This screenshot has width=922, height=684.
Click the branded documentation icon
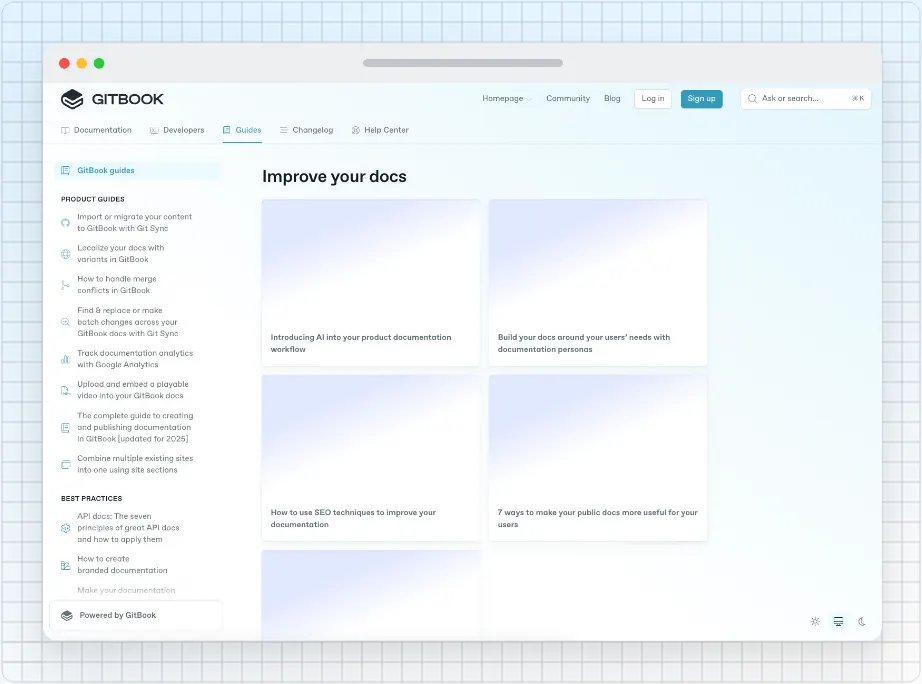[x=65, y=565]
